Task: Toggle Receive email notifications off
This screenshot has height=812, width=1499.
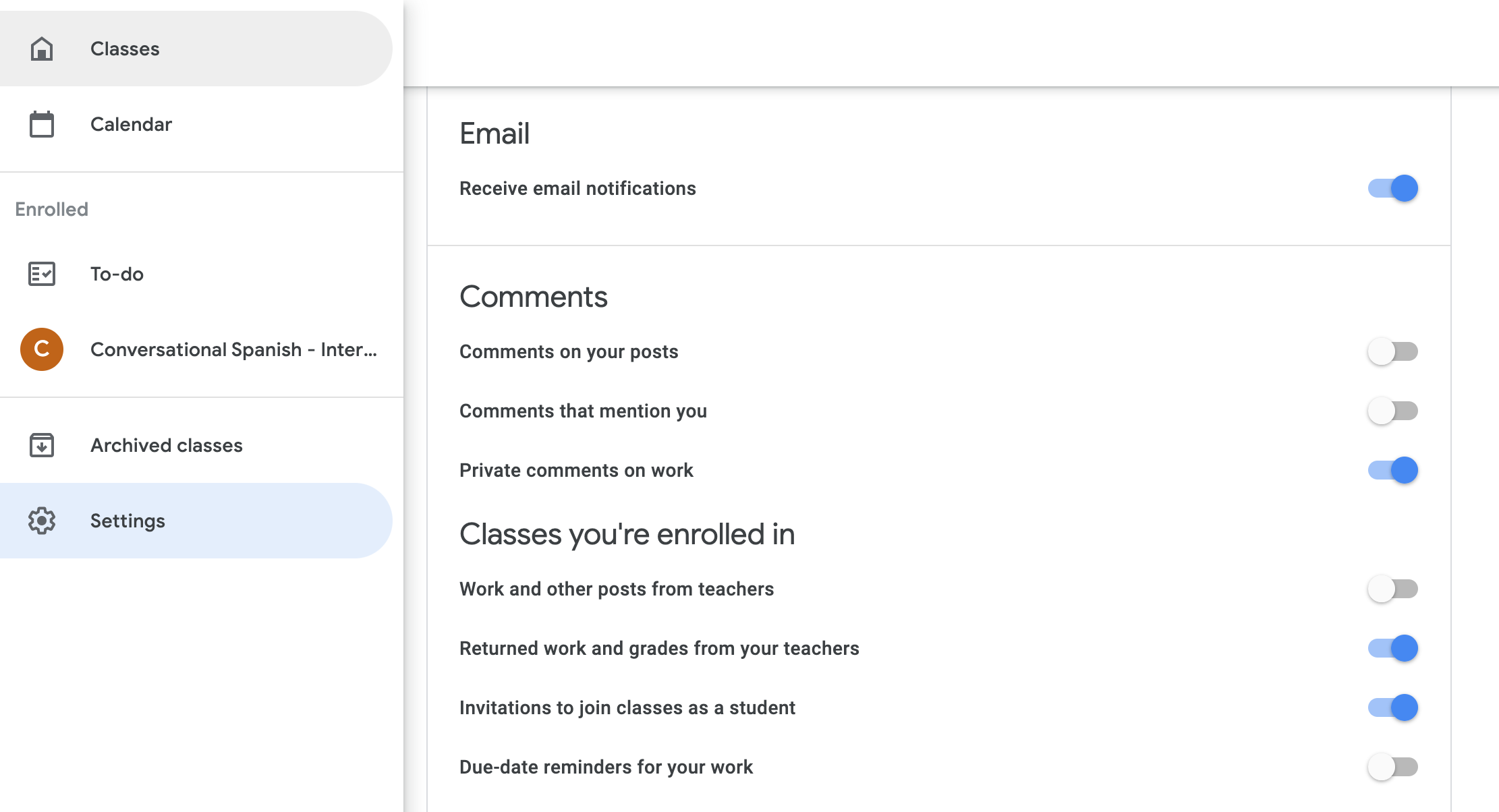Action: (x=1391, y=188)
